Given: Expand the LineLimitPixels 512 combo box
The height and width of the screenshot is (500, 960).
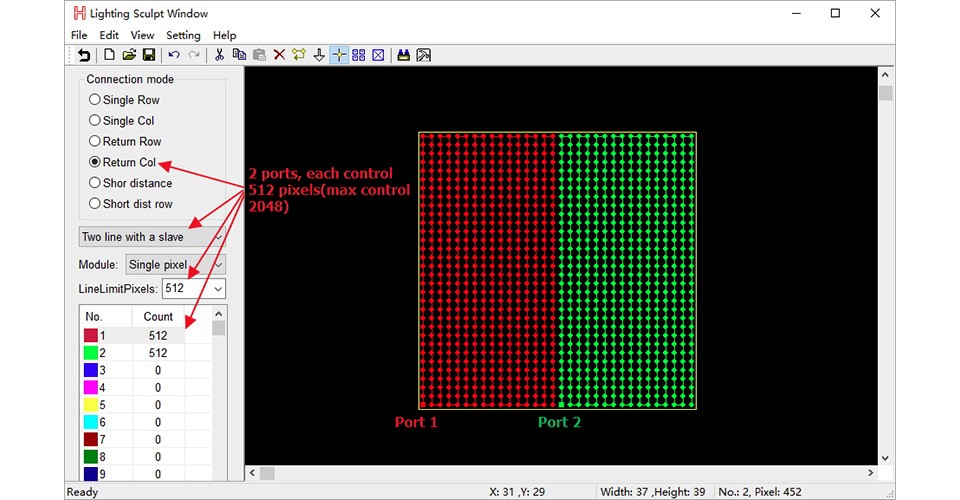Looking at the screenshot, I should 217,288.
